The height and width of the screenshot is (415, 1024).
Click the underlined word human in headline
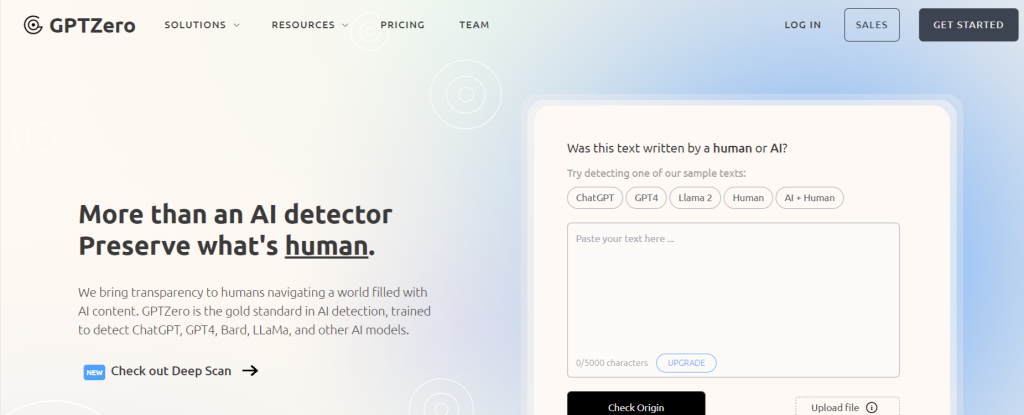[327, 247]
